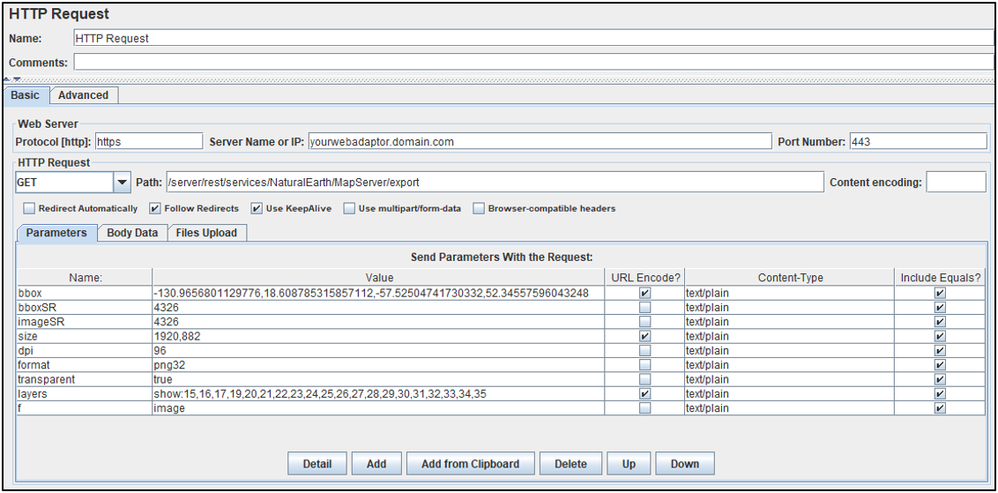Select the Basic tab
998x493 pixels.
tap(25, 95)
